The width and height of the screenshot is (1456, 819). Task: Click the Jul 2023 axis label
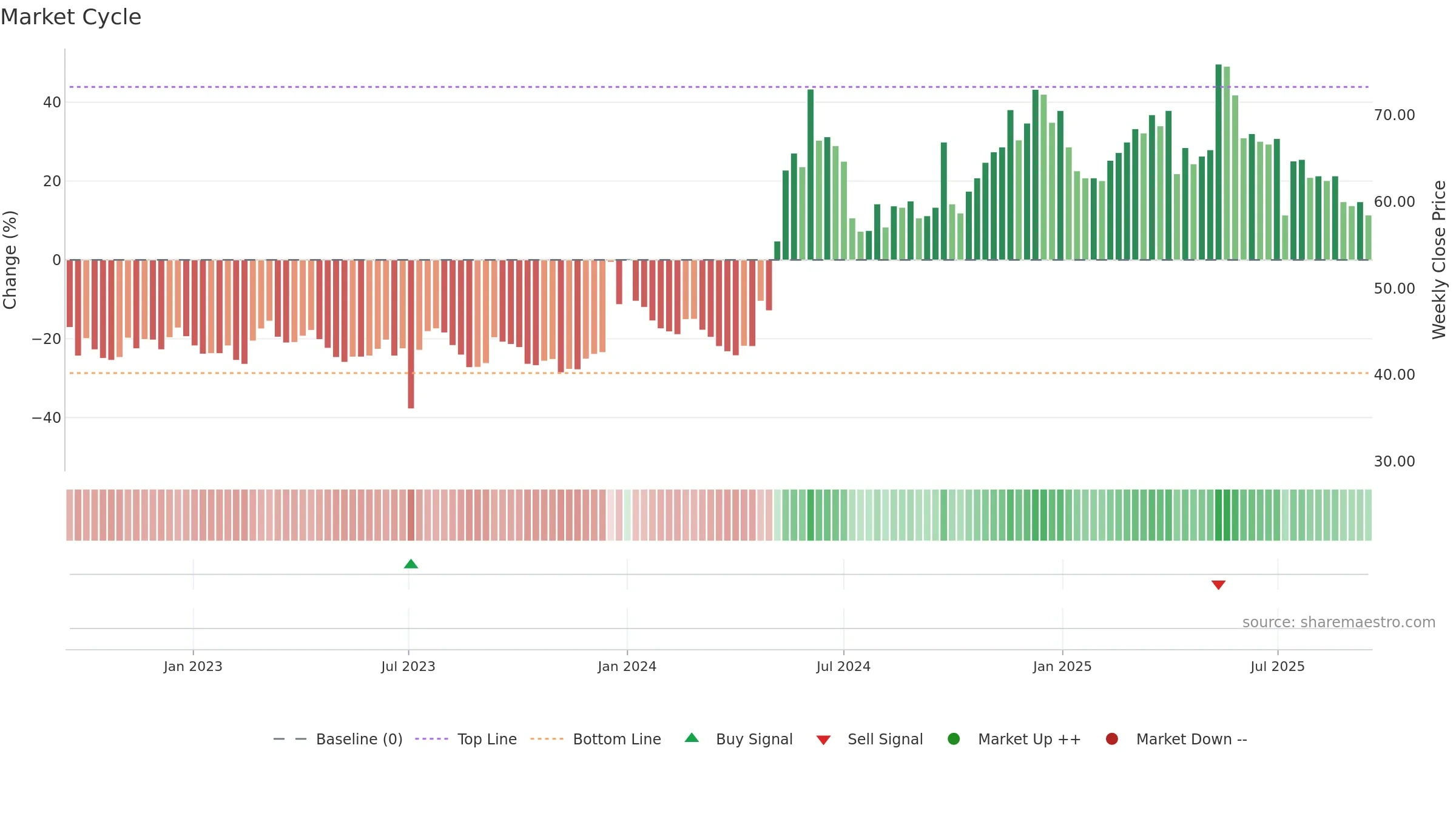pyautogui.click(x=408, y=666)
